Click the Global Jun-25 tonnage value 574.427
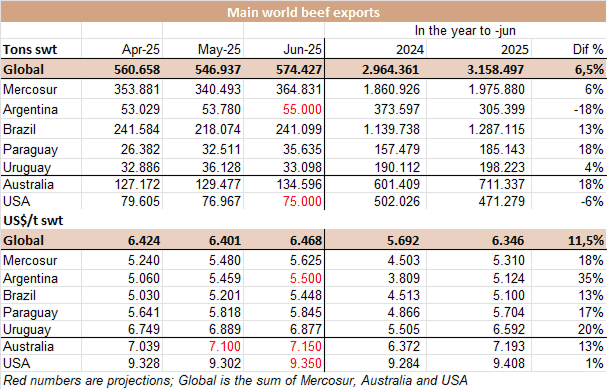607x389 pixels. [298, 70]
